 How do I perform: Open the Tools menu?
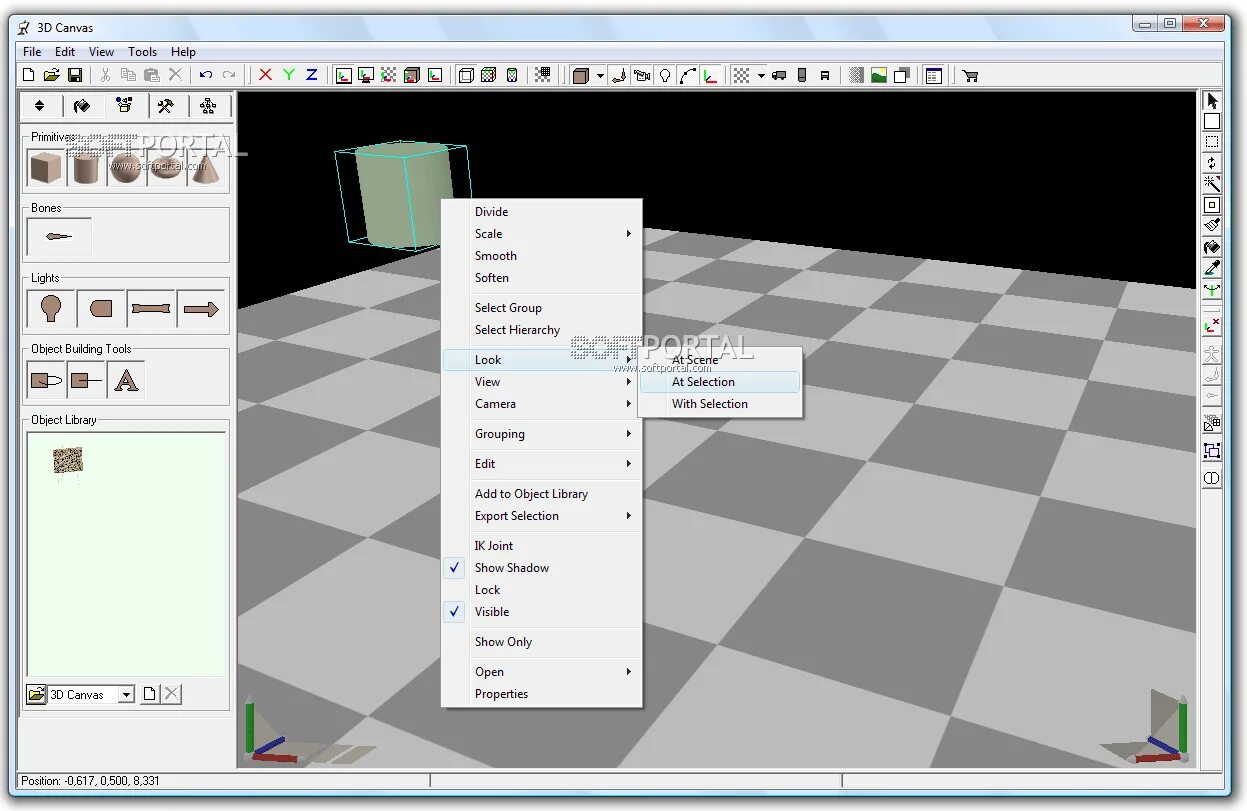point(143,52)
